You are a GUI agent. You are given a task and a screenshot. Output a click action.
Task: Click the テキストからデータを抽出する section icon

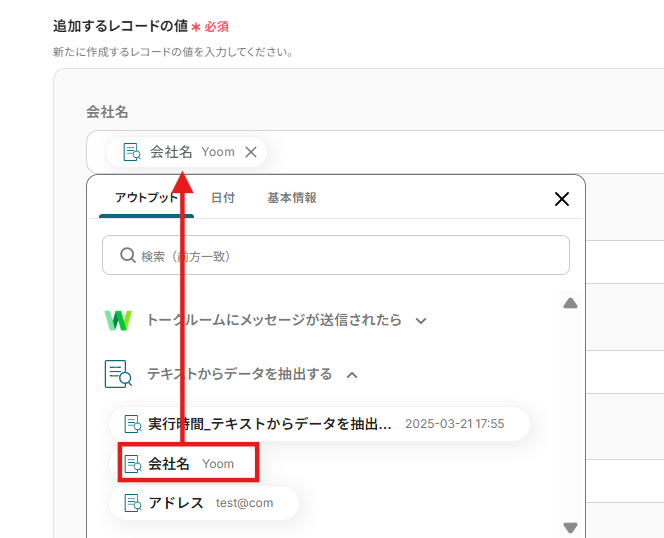[118, 374]
